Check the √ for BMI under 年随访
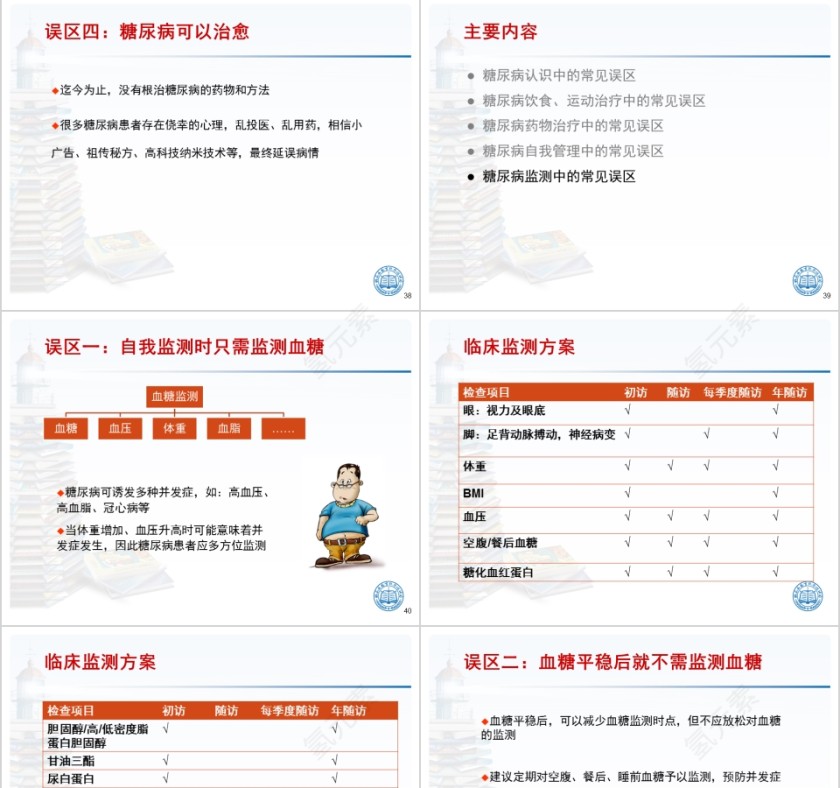Viewport: 840px width, 788px height. click(776, 490)
